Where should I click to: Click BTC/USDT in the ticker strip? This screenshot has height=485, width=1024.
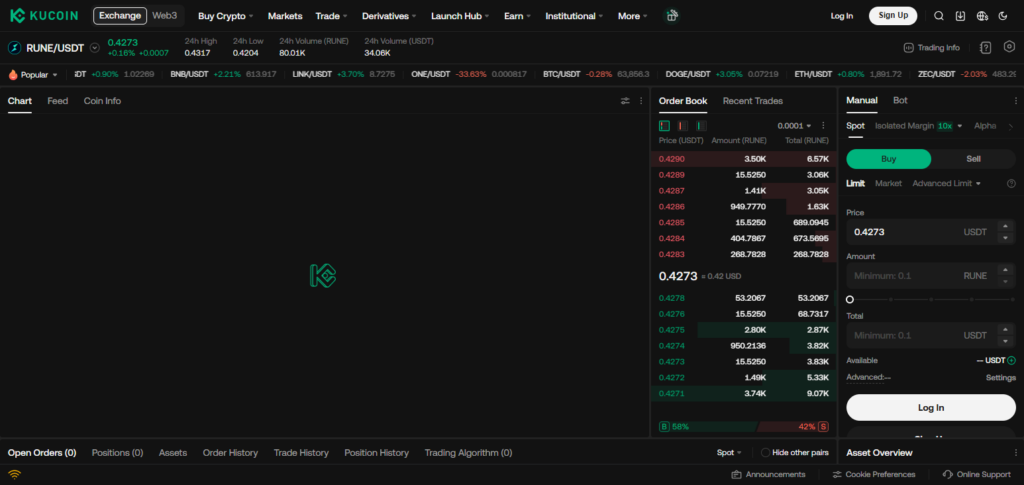(562, 74)
